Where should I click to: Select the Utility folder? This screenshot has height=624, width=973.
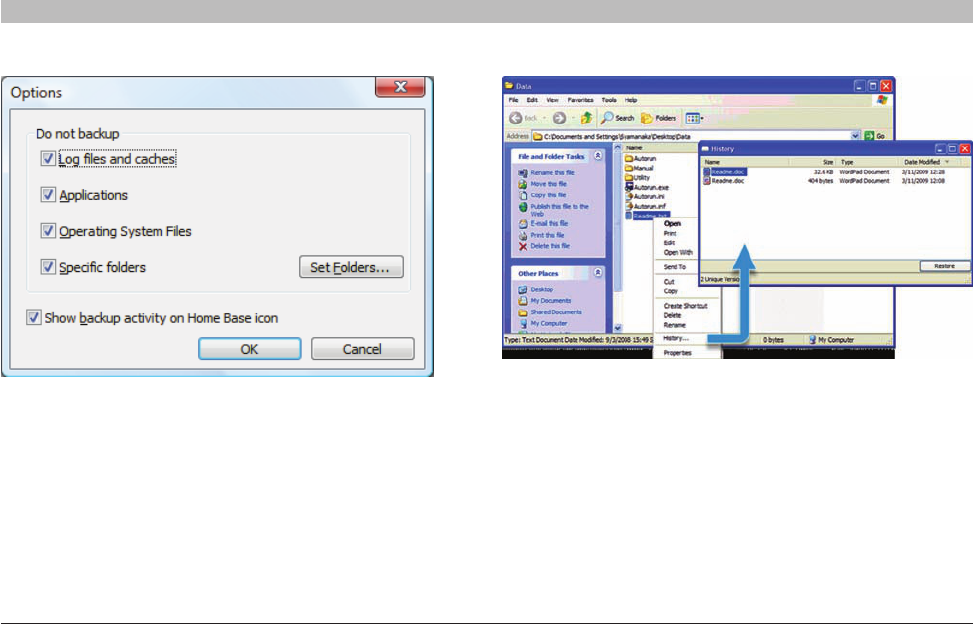tap(637, 177)
